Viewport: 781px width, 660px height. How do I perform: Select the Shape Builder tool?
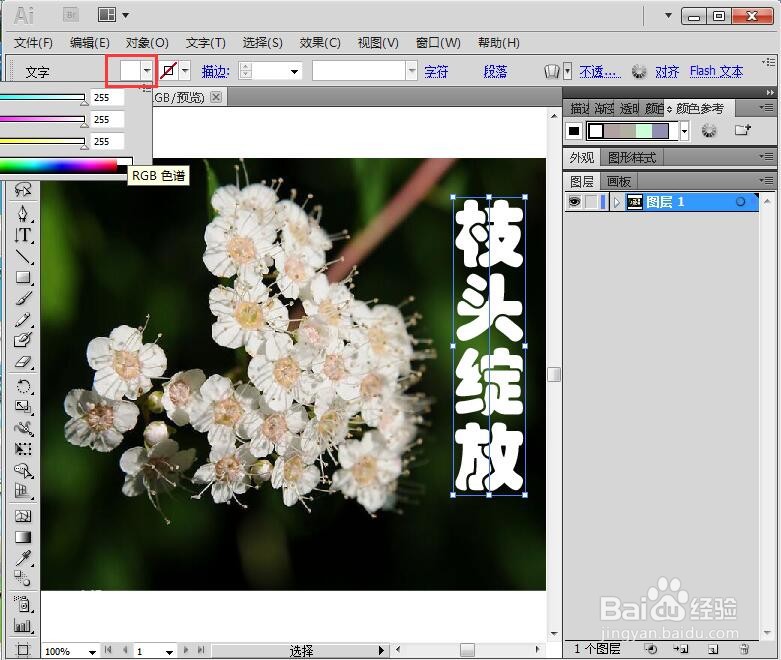(23, 470)
